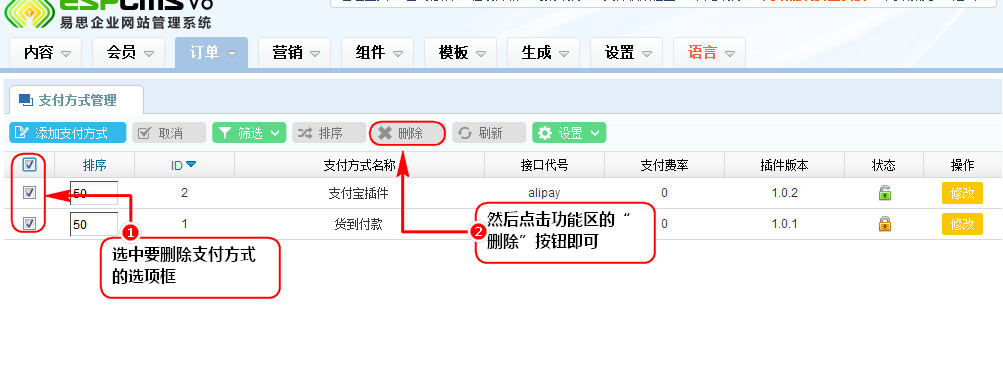Expand the green 设置 toolbar dropdown
The width and height of the screenshot is (1003, 382).
point(569,133)
